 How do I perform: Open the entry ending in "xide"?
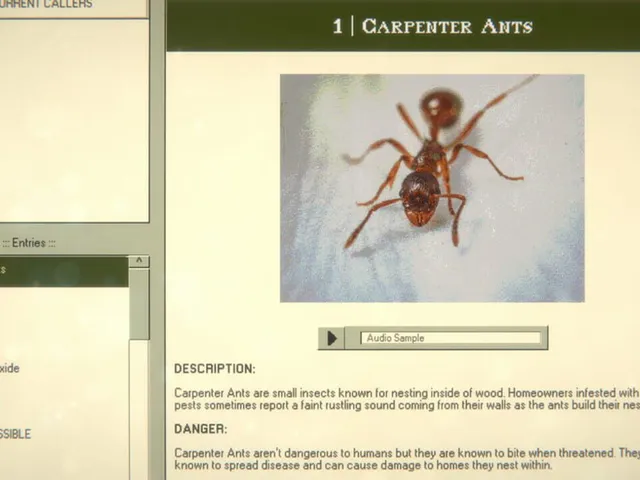(9, 368)
